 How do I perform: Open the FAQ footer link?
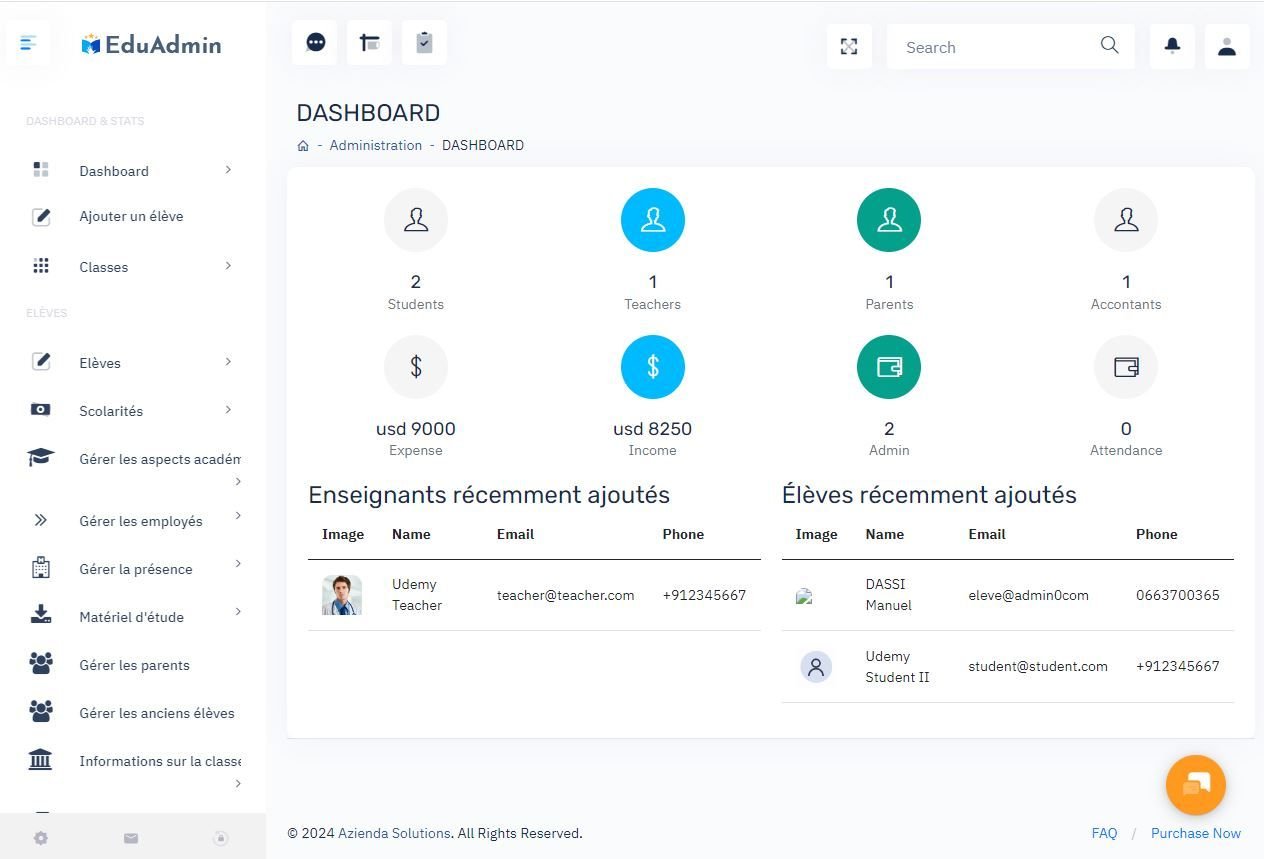click(x=1104, y=833)
